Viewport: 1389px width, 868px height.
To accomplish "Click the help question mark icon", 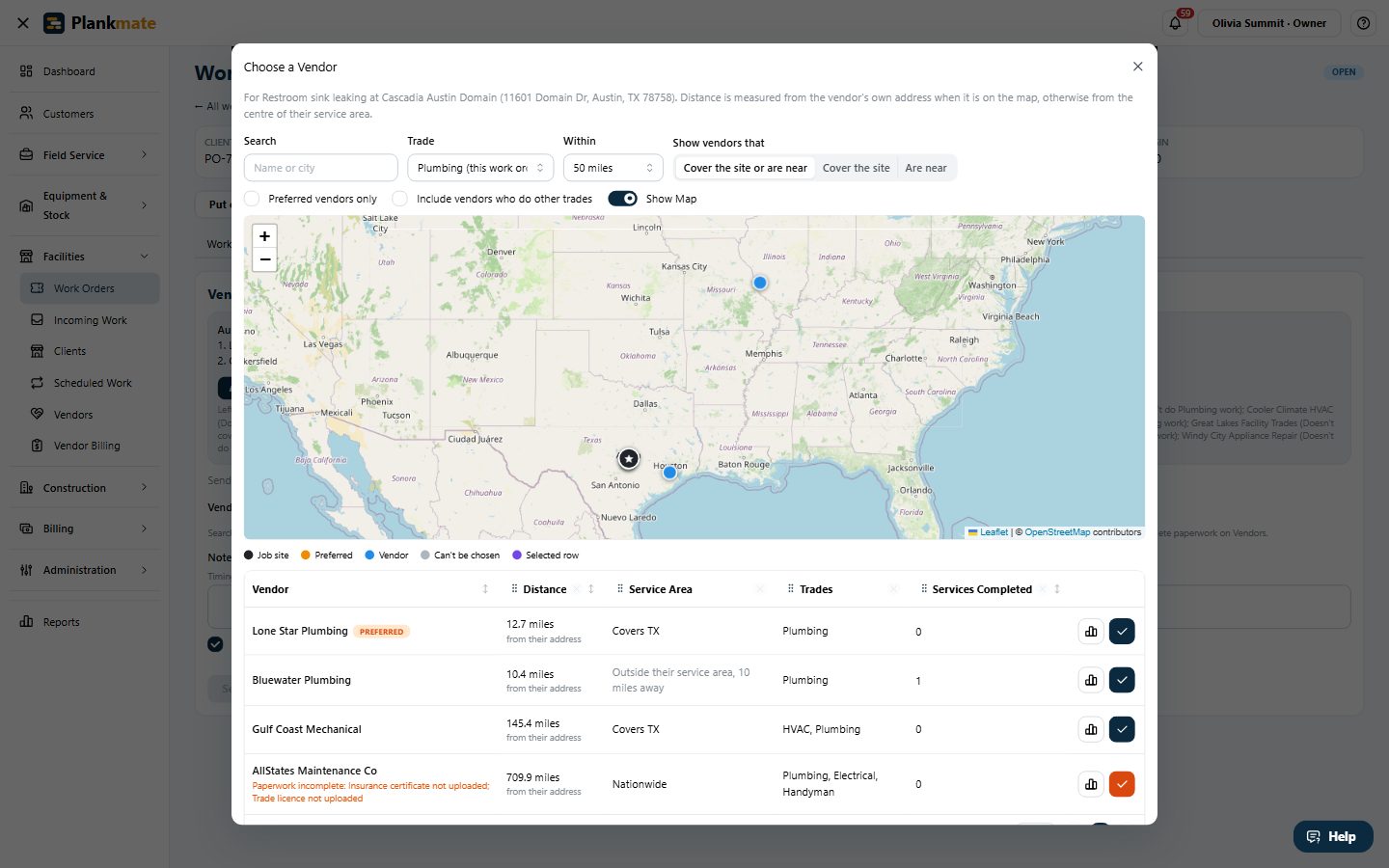I will 1363,23.
